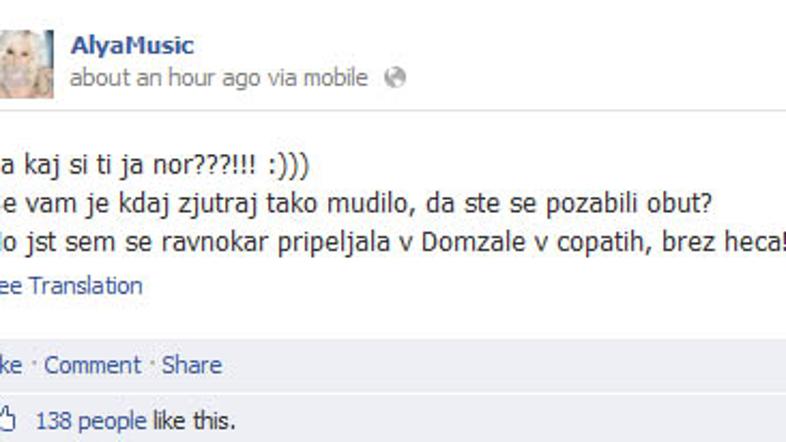Image resolution: width=786 pixels, height=442 pixels.
Task: Click the post line mentioning 'copatih, brez heca'
Action: [x=393, y=243]
